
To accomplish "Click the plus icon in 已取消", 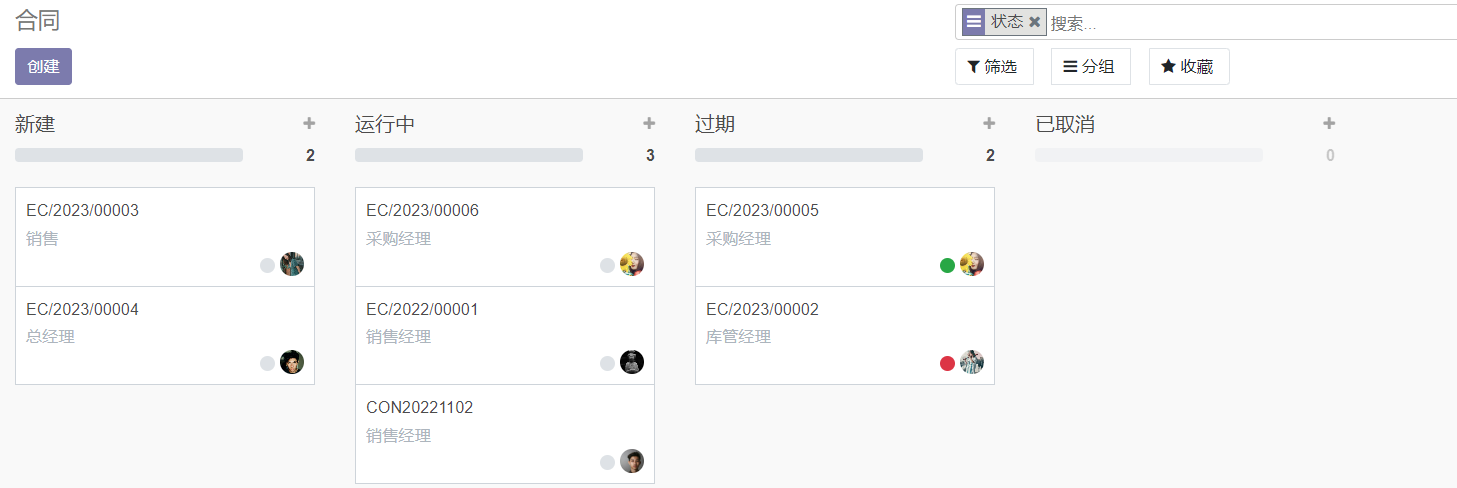I will tap(1329, 124).
